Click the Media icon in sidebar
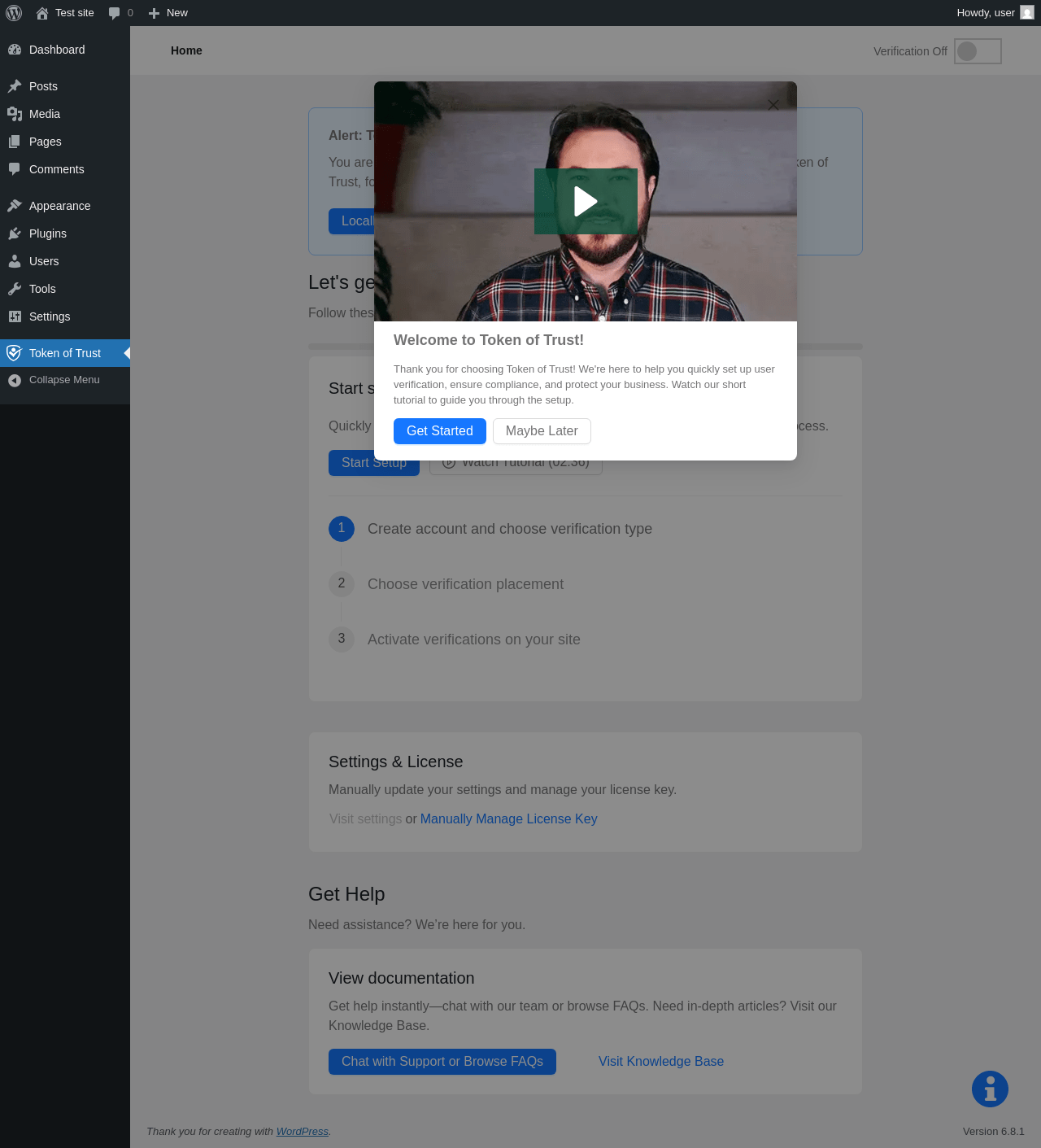The width and height of the screenshot is (1041, 1148). 15,114
